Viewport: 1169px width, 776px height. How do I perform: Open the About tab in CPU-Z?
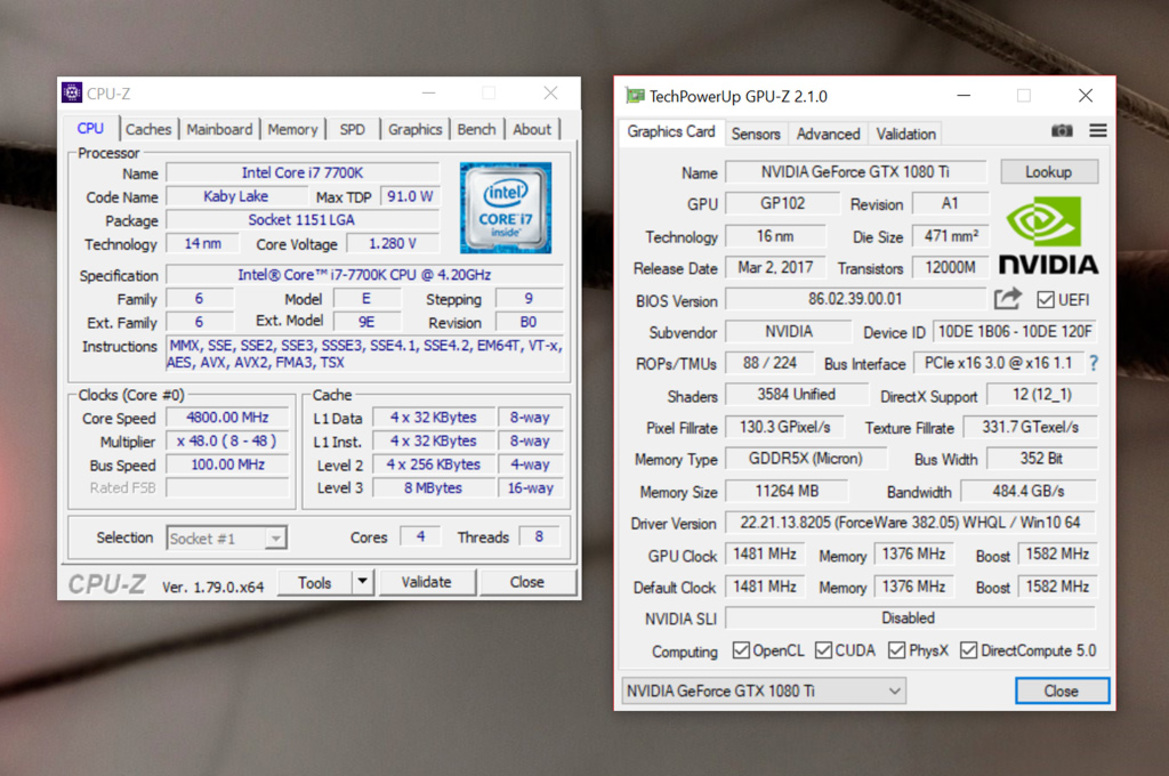[x=532, y=129]
